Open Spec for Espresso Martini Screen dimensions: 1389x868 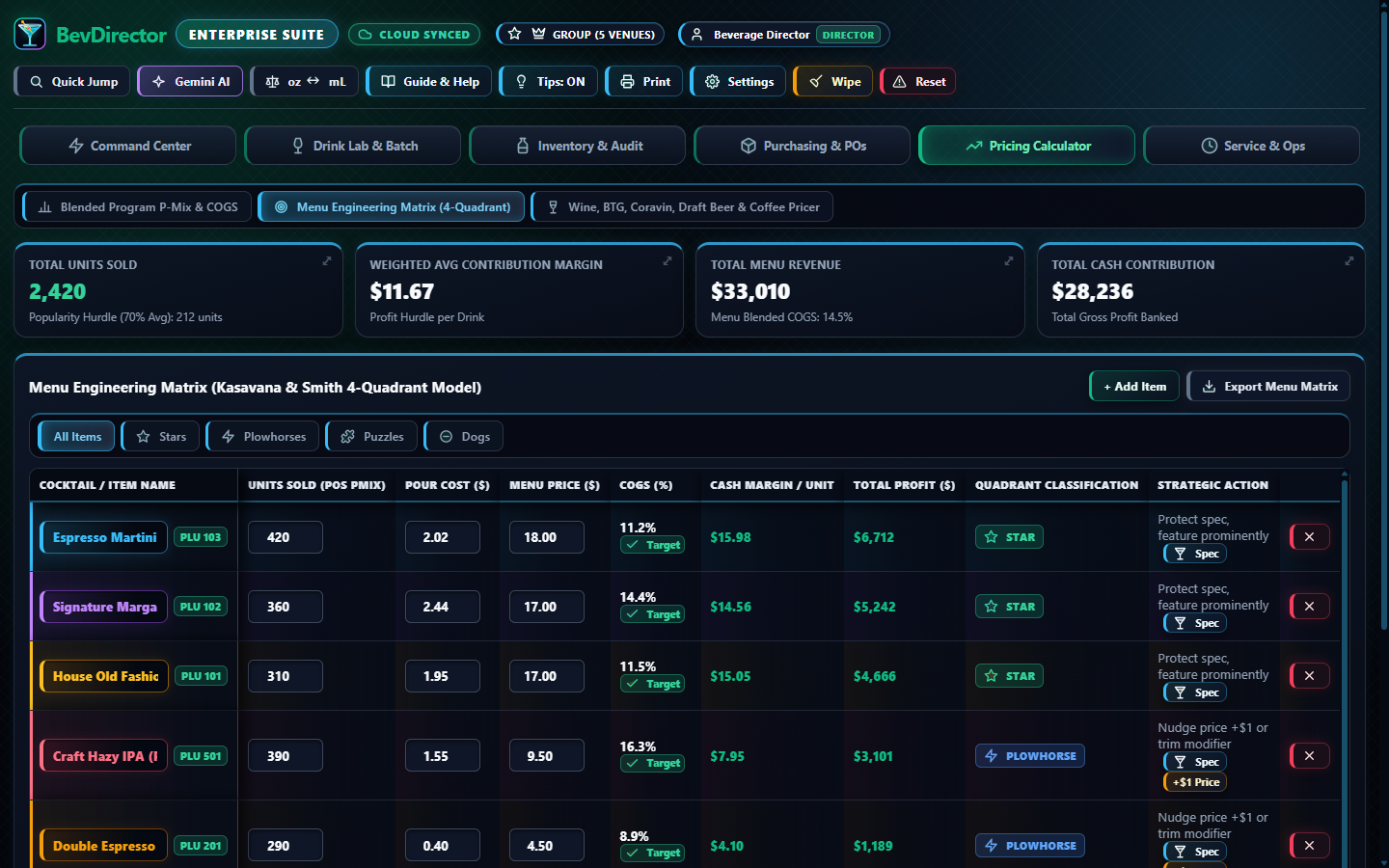[x=1195, y=554]
